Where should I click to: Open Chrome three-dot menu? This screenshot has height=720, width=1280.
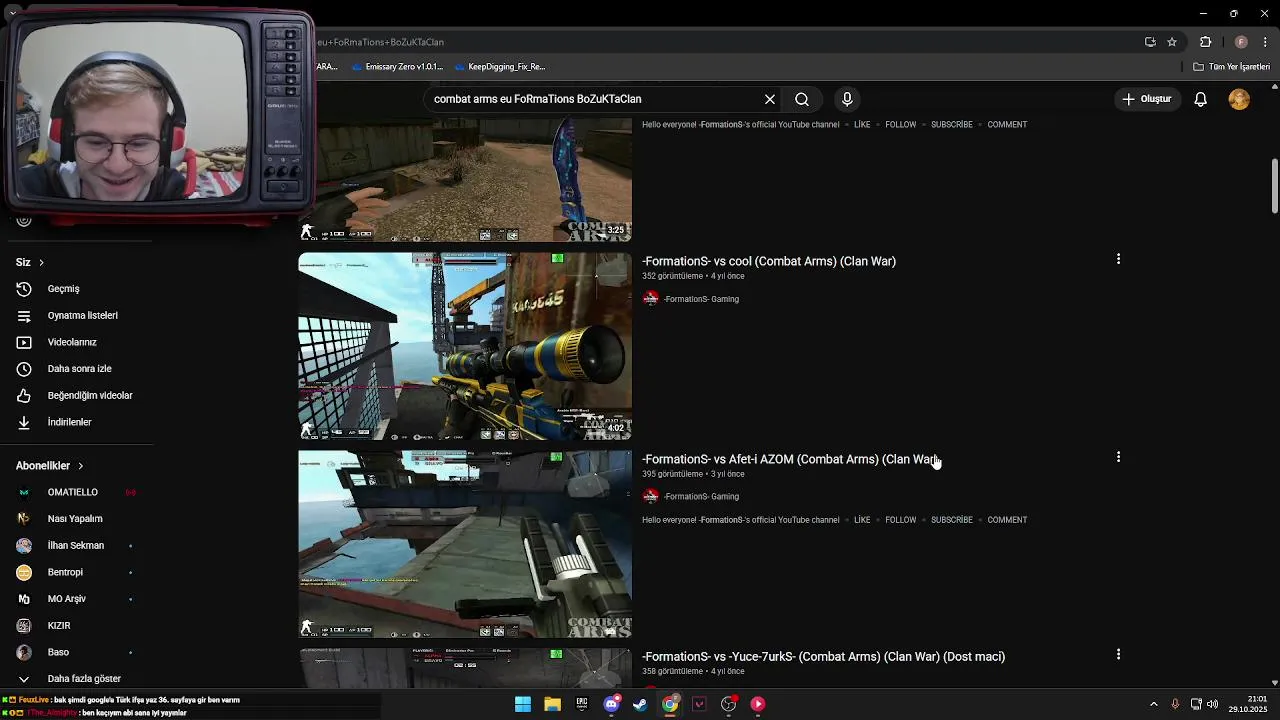1265,42
